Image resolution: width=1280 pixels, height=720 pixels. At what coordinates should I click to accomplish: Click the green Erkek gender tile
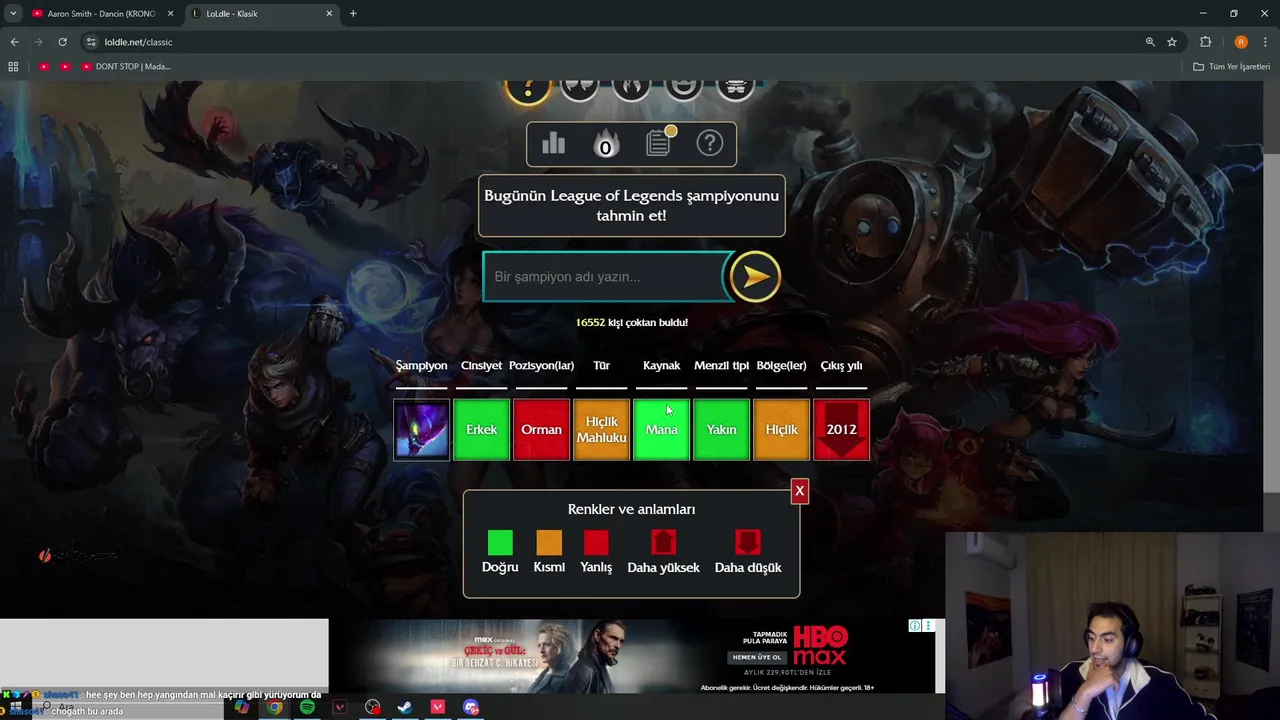point(481,429)
